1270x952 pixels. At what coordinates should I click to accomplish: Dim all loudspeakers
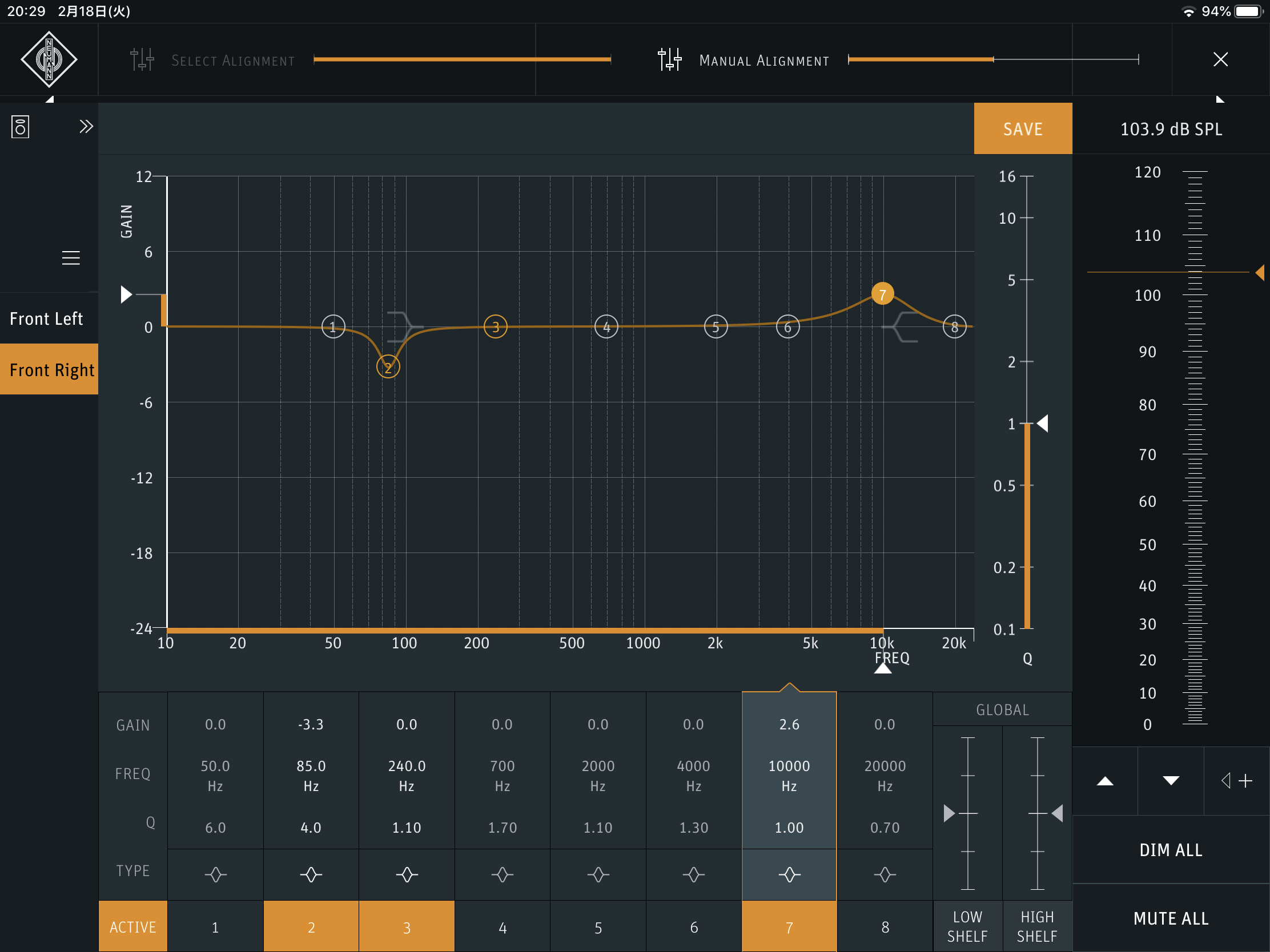[x=1171, y=850]
